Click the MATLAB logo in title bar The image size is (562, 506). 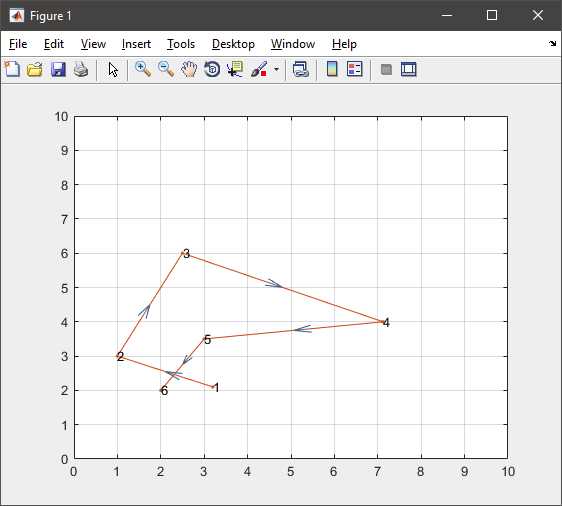(16, 15)
